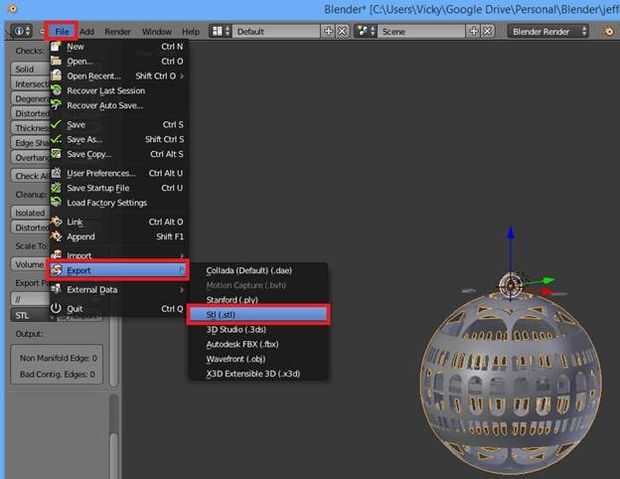Screen dimensions: 620x479
Task: Click Non Manifold Edge: 0 output
Action: point(58,358)
